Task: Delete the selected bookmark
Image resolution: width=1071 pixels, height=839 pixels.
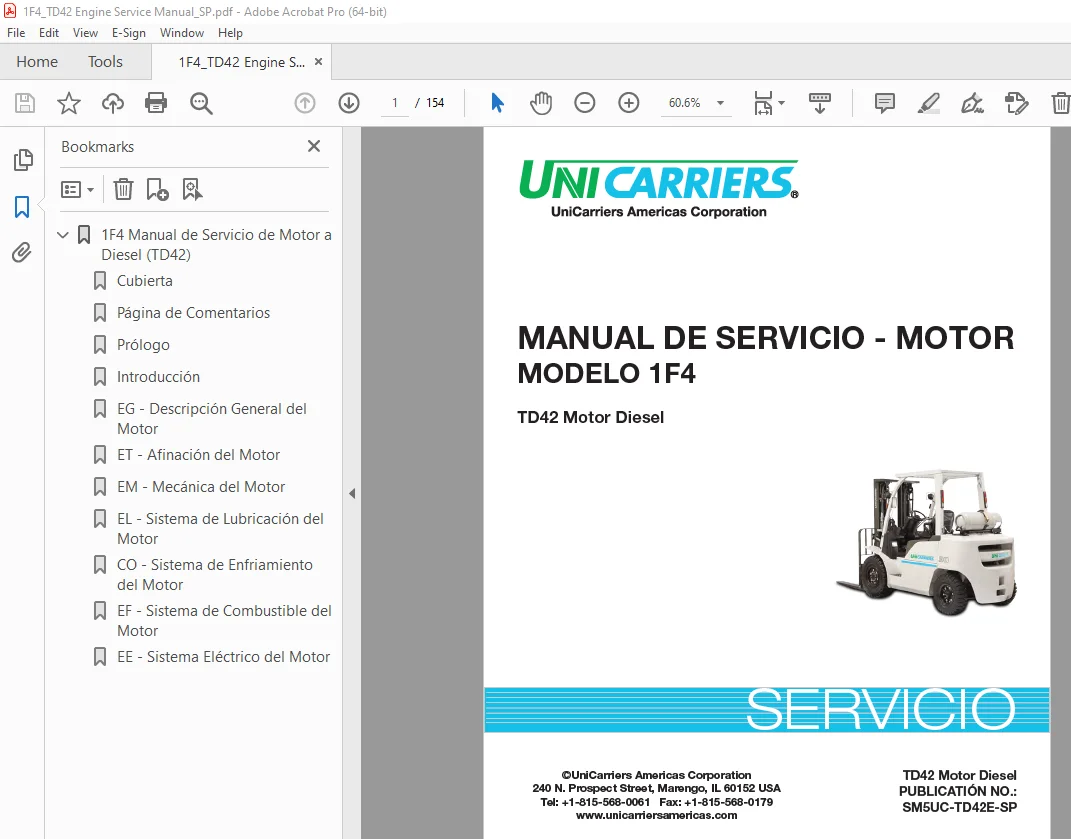Action: click(123, 189)
